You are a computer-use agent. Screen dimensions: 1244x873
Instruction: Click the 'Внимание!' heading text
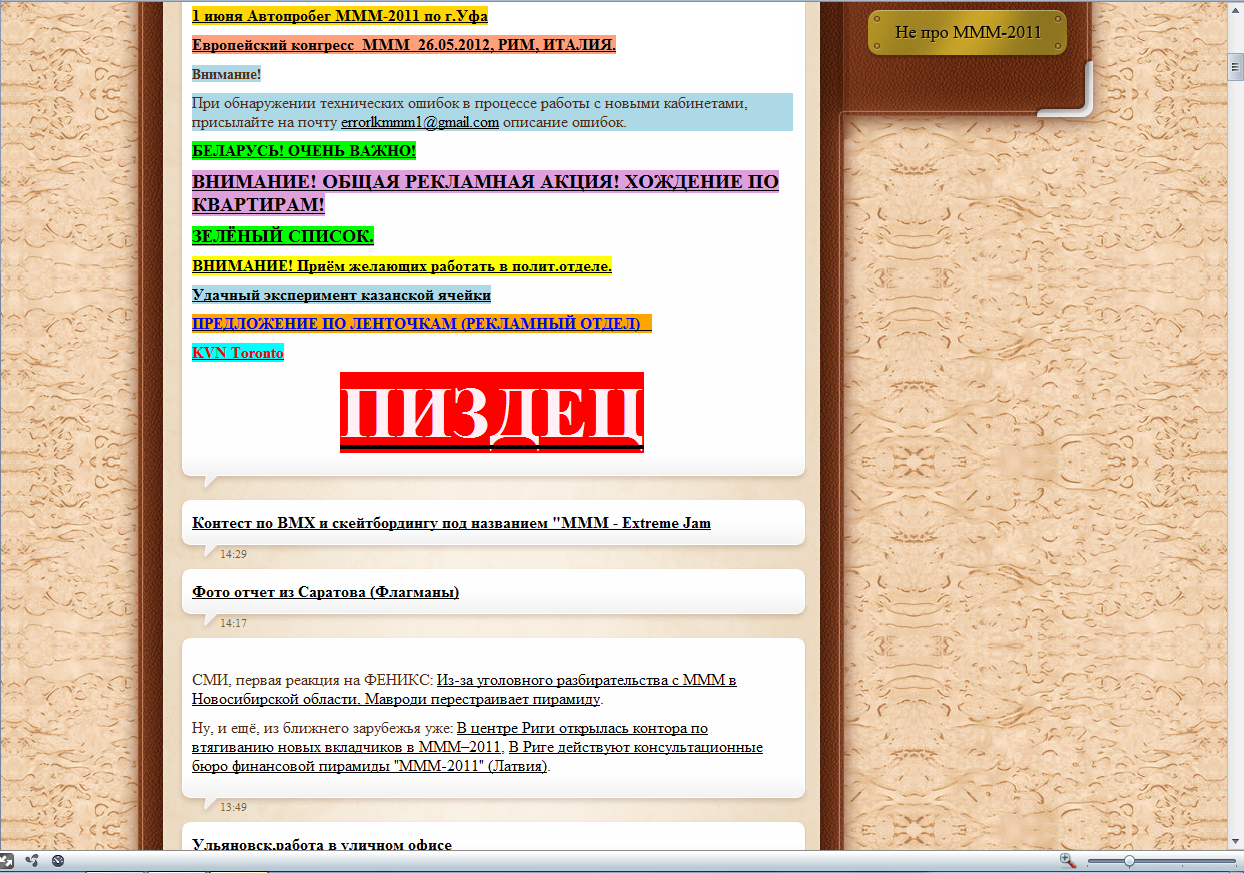click(x=226, y=74)
